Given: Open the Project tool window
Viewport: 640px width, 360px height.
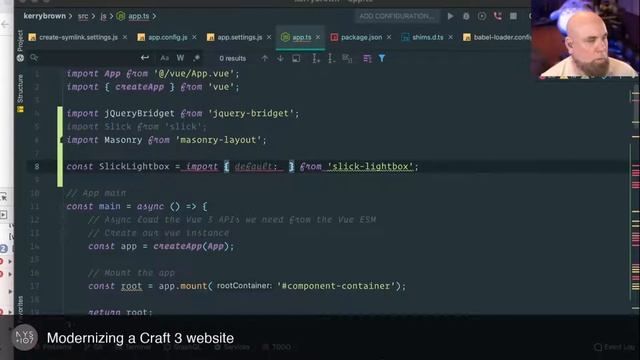Looking at the screenshot, I should [x=20, y=45].
